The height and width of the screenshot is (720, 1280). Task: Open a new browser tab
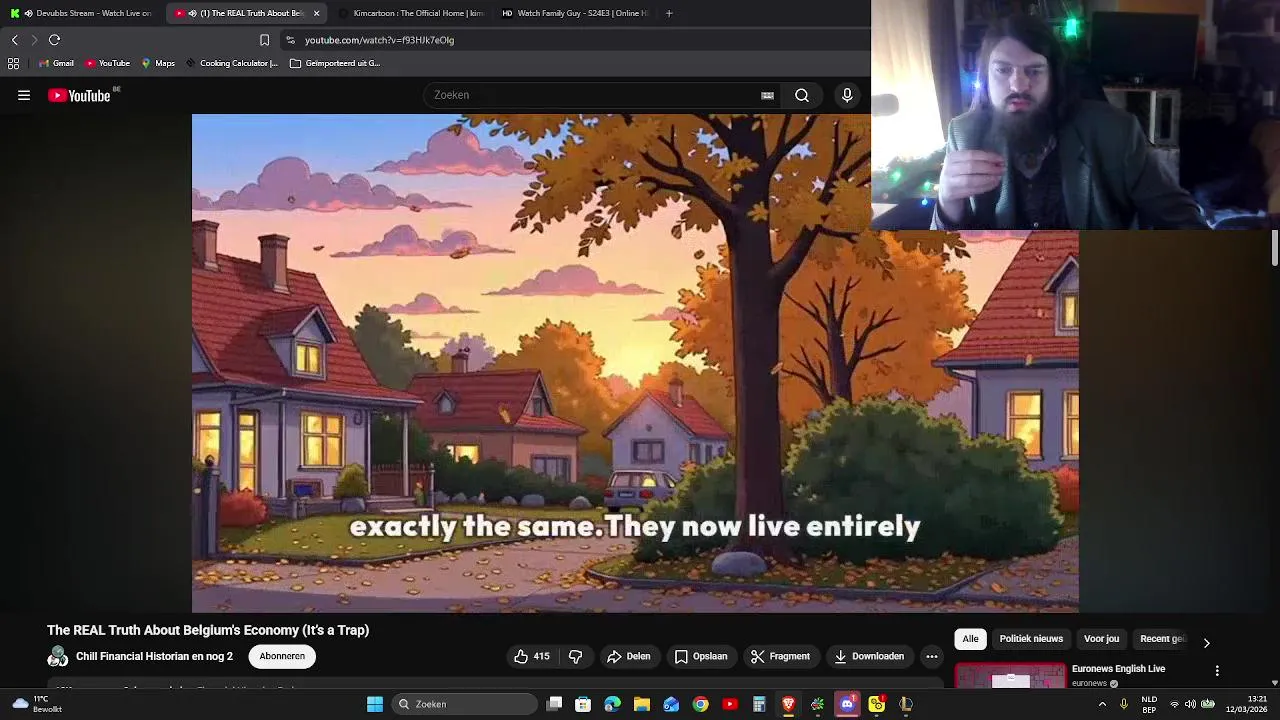[669, 13]
